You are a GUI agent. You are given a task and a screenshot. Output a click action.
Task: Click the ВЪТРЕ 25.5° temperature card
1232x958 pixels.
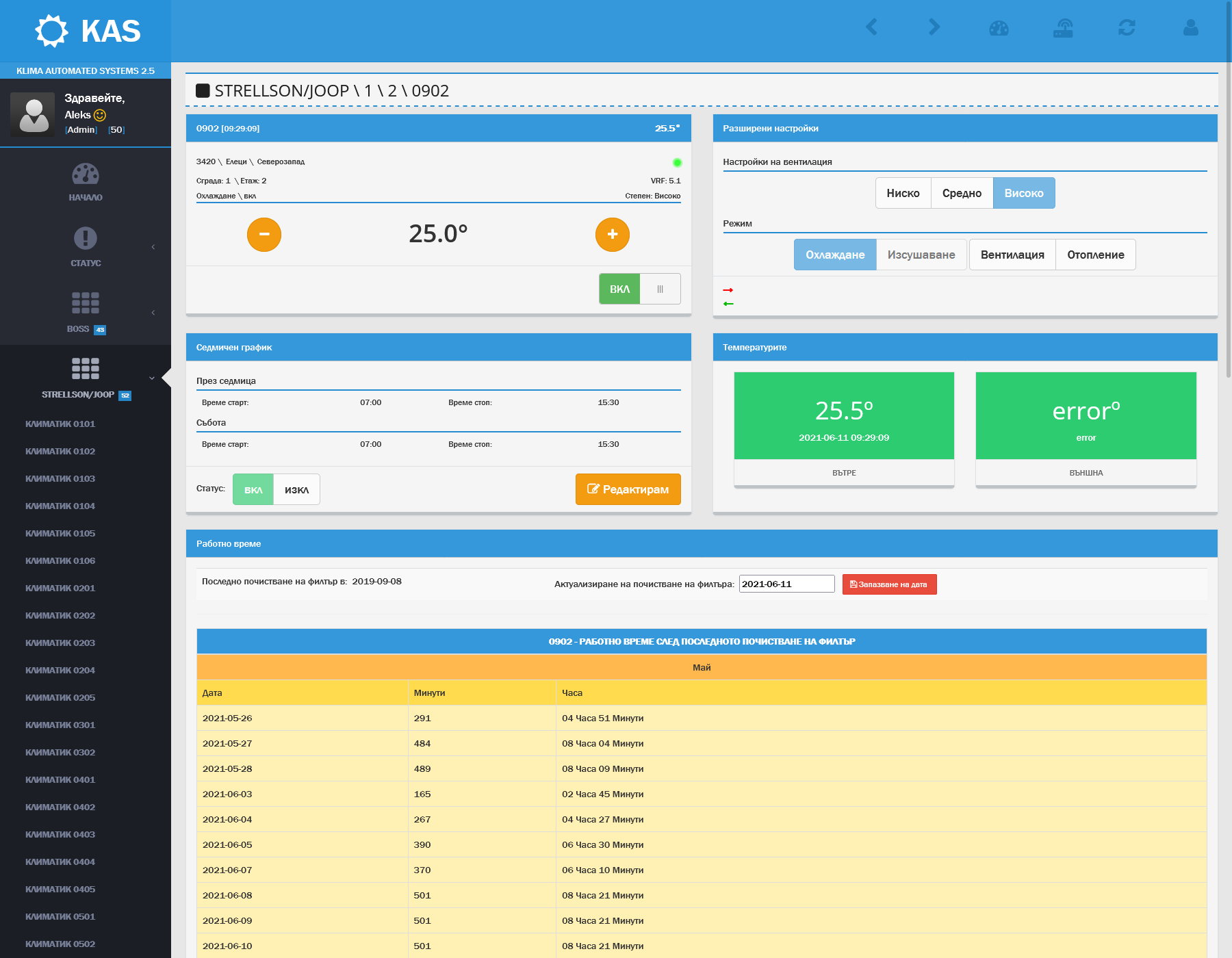pos(844,429)
